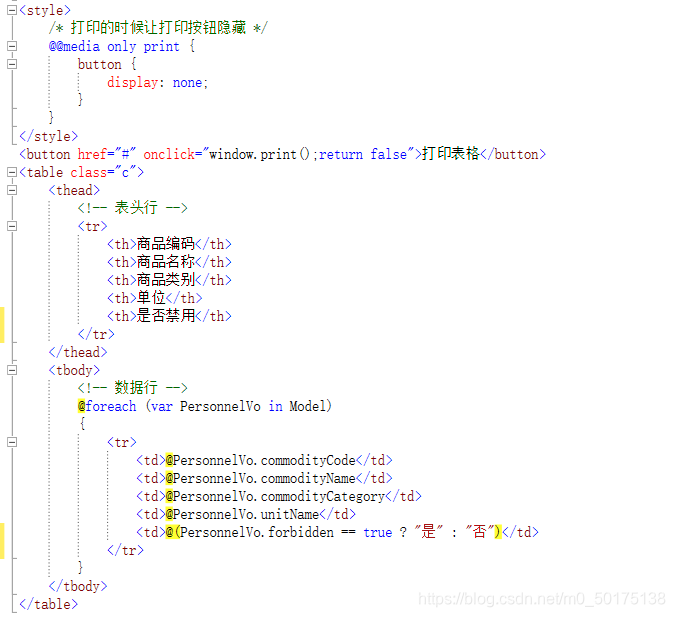
Task: Click the closing '</tbody>' tag
Action: 77,586
